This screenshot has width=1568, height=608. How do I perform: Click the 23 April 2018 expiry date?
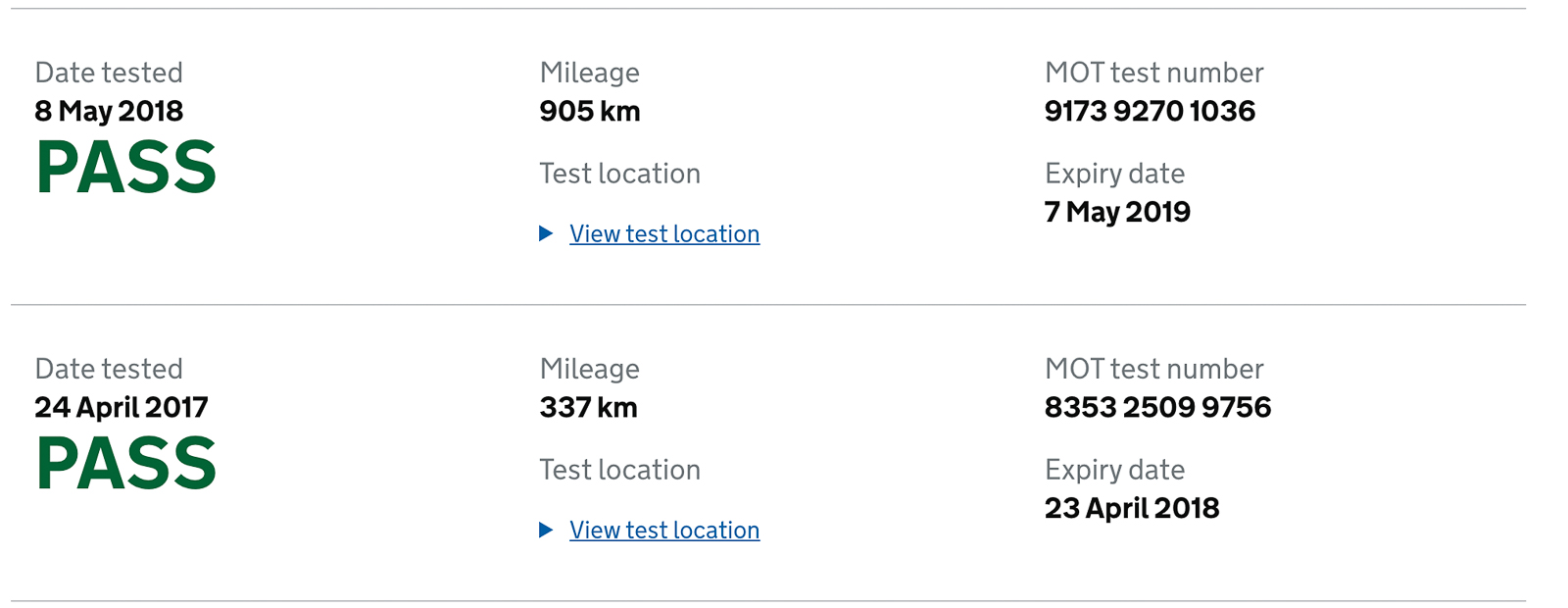point(1132,508)
